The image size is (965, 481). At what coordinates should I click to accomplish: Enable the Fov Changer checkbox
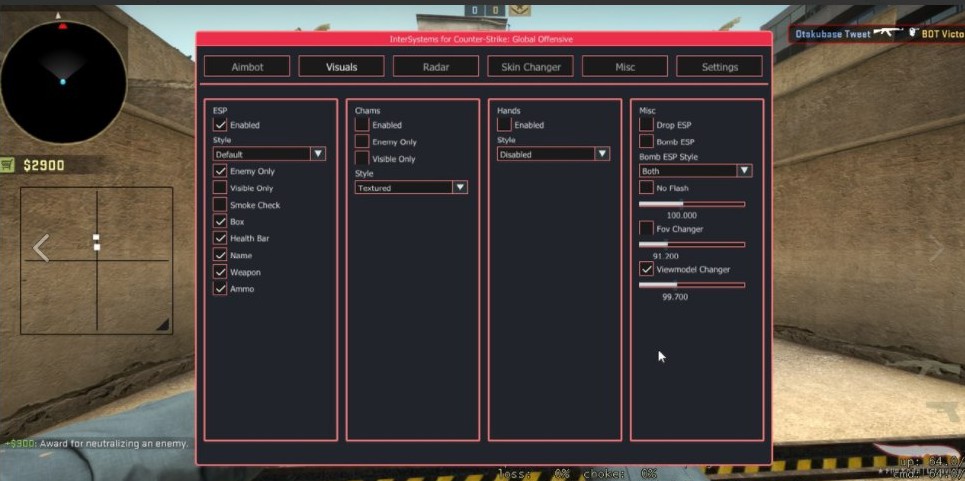click(x=646, y=228)
